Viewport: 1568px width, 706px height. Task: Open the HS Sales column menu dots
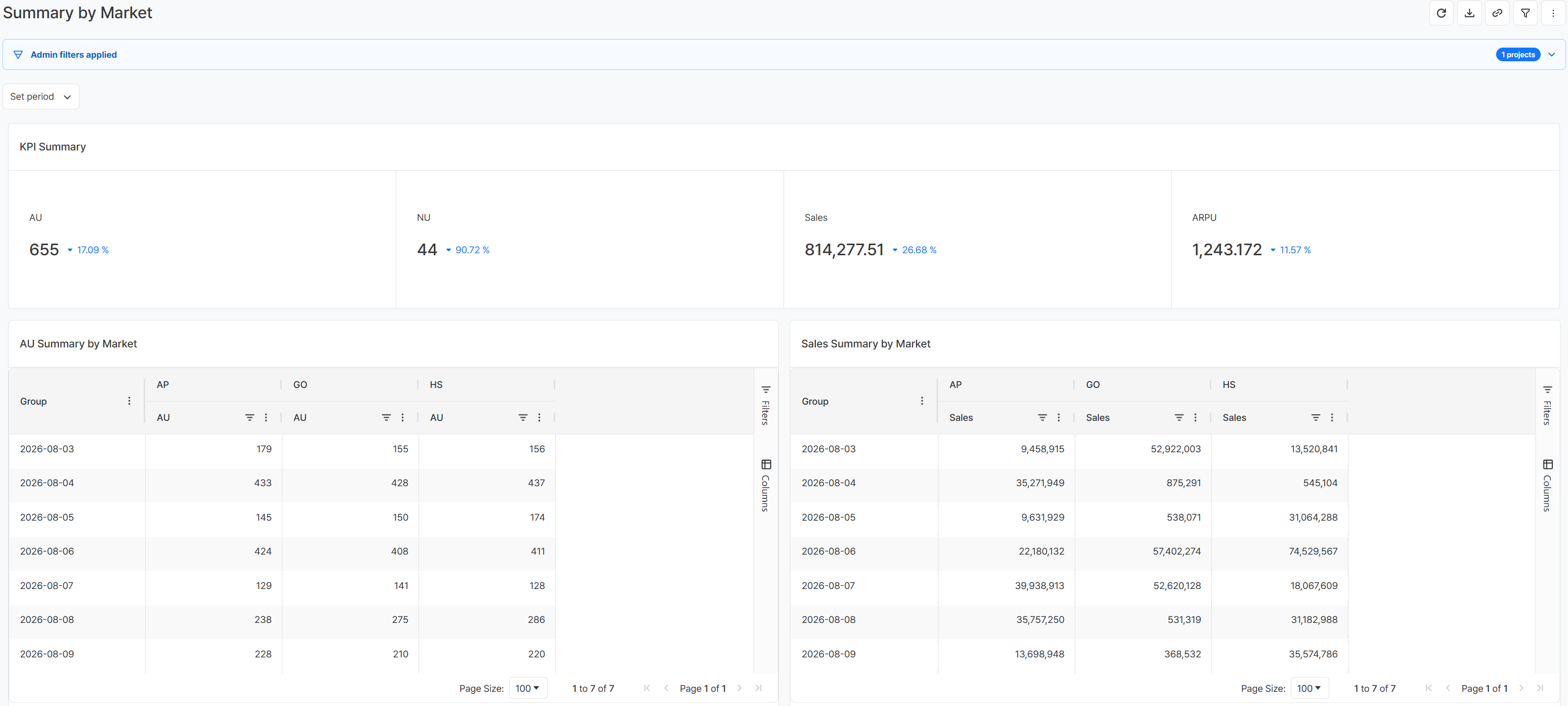[x=1332, y=417]
